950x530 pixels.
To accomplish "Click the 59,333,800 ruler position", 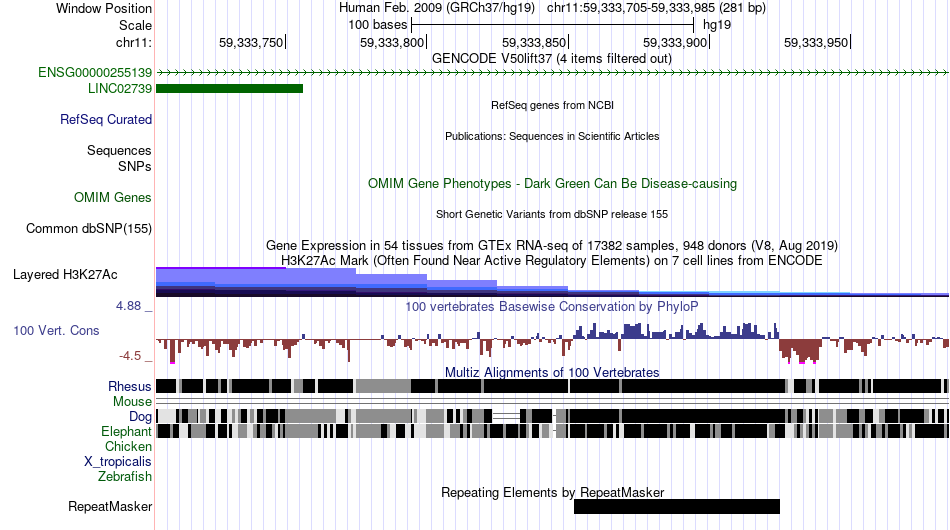I will point(393,42).
